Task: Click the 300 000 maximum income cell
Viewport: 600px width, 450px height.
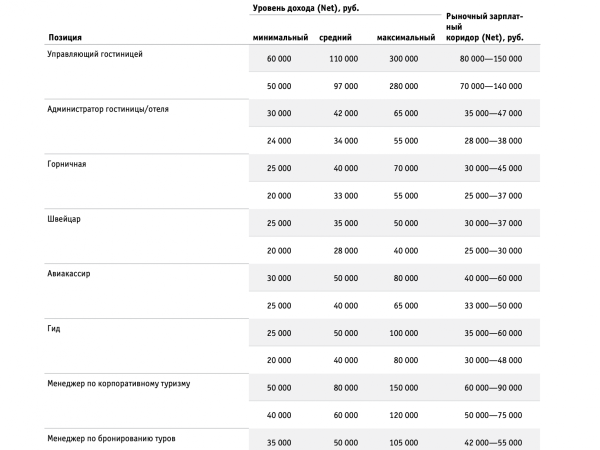Action: pos(404,60)
